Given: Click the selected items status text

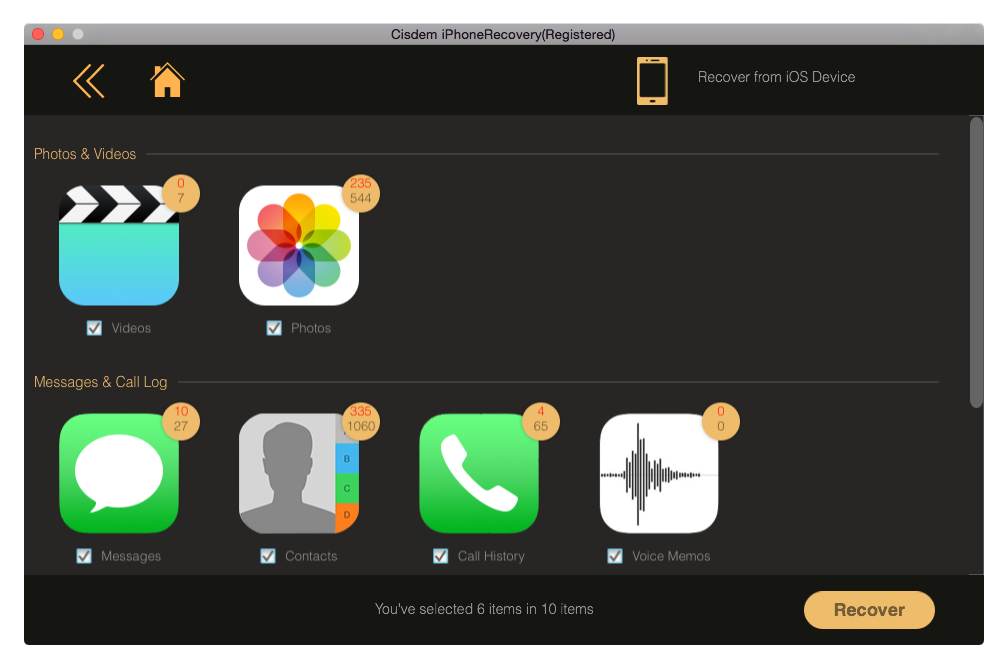Looking at the screenshot, I should pos(484,609).
